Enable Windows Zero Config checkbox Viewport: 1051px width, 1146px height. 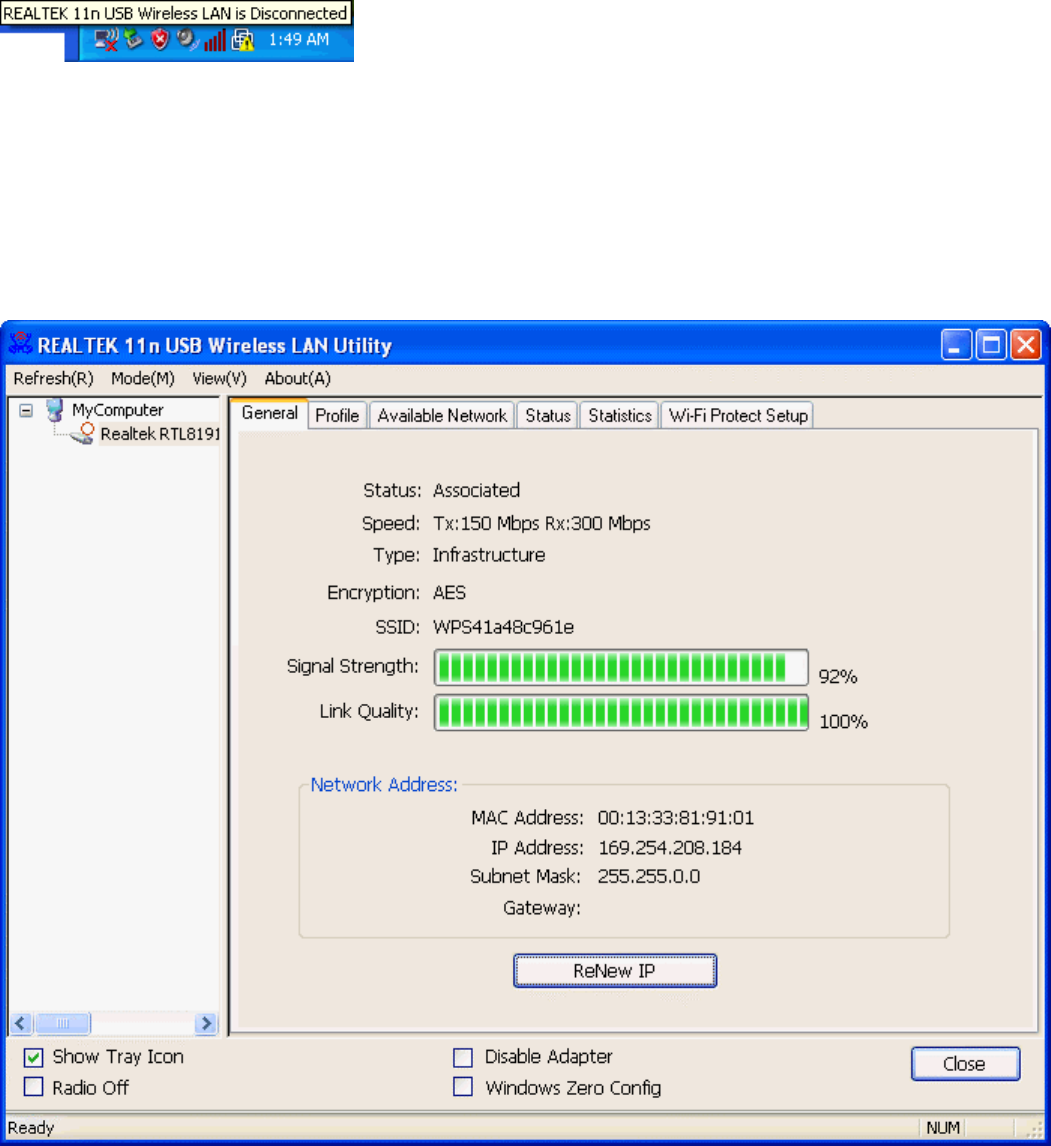click(463, 1087)
